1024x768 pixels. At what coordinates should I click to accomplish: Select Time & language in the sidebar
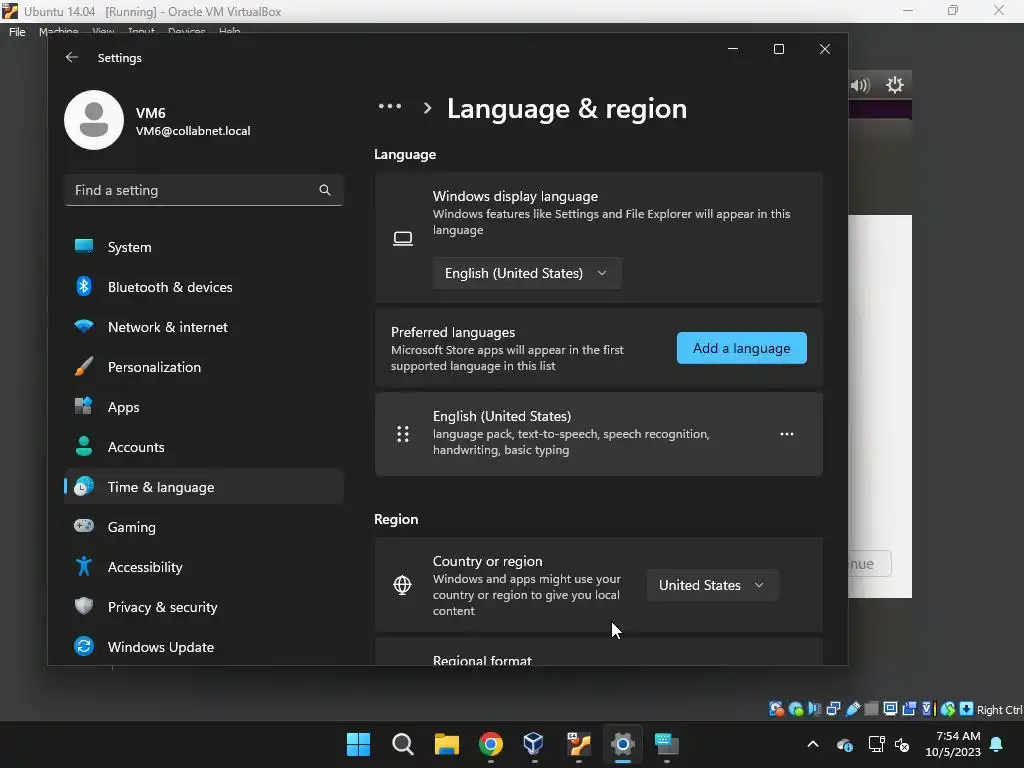204,487
